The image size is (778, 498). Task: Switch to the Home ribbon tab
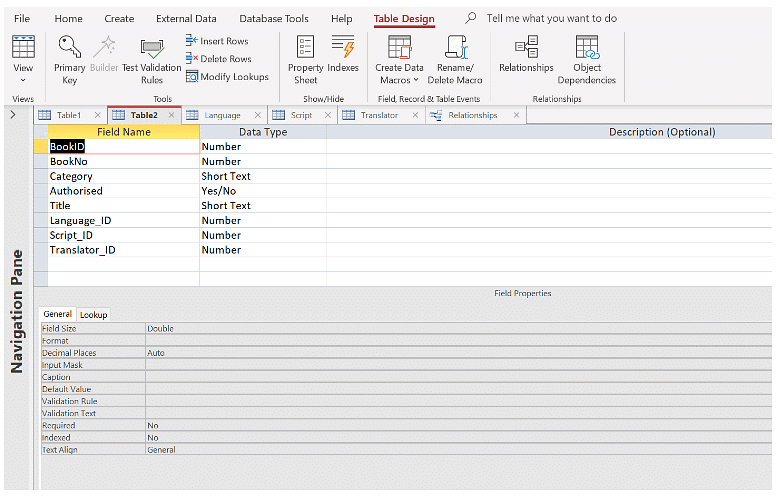(x=68, y=18)
